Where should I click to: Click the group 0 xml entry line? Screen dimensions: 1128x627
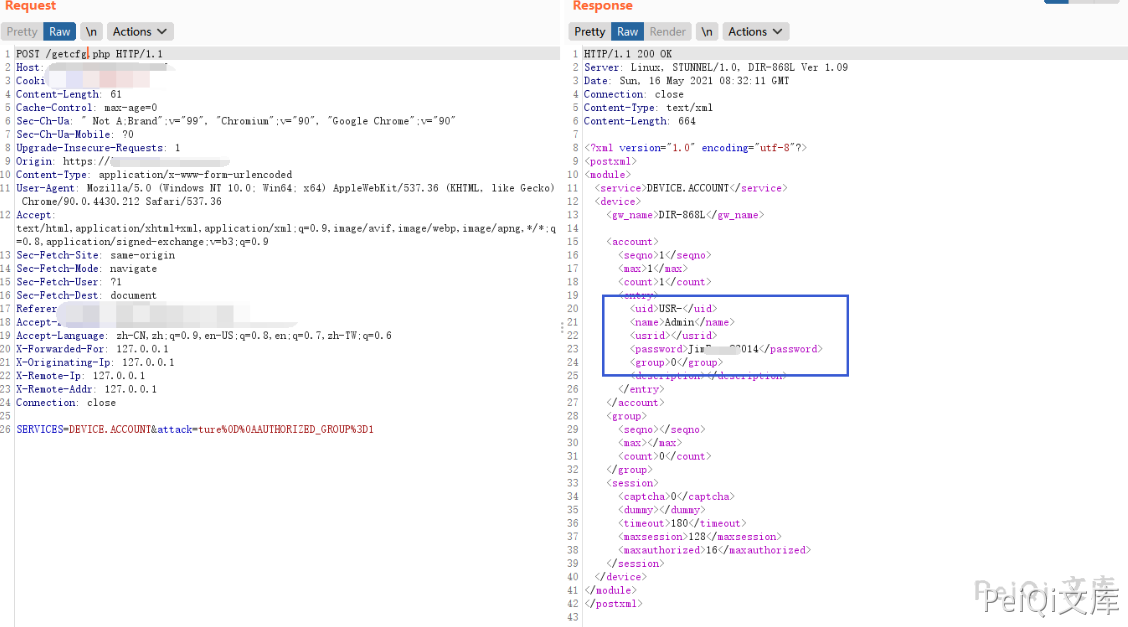click(x=677, y=362)
